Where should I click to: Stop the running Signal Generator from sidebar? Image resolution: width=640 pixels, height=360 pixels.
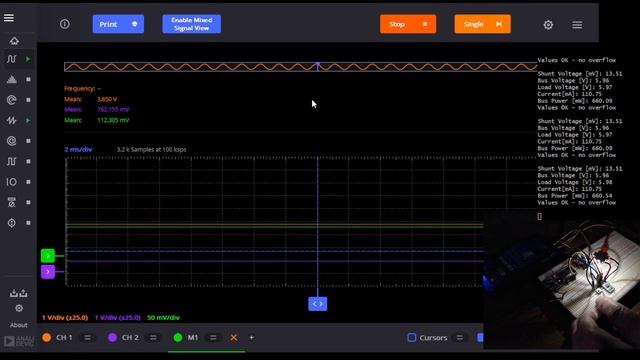click(x=28, y=120)
